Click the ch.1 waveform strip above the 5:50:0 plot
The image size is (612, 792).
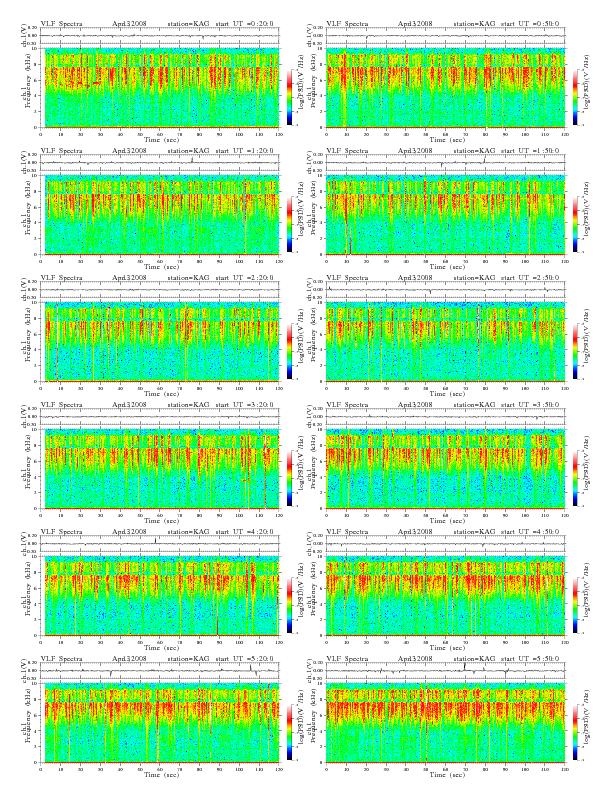445,671
